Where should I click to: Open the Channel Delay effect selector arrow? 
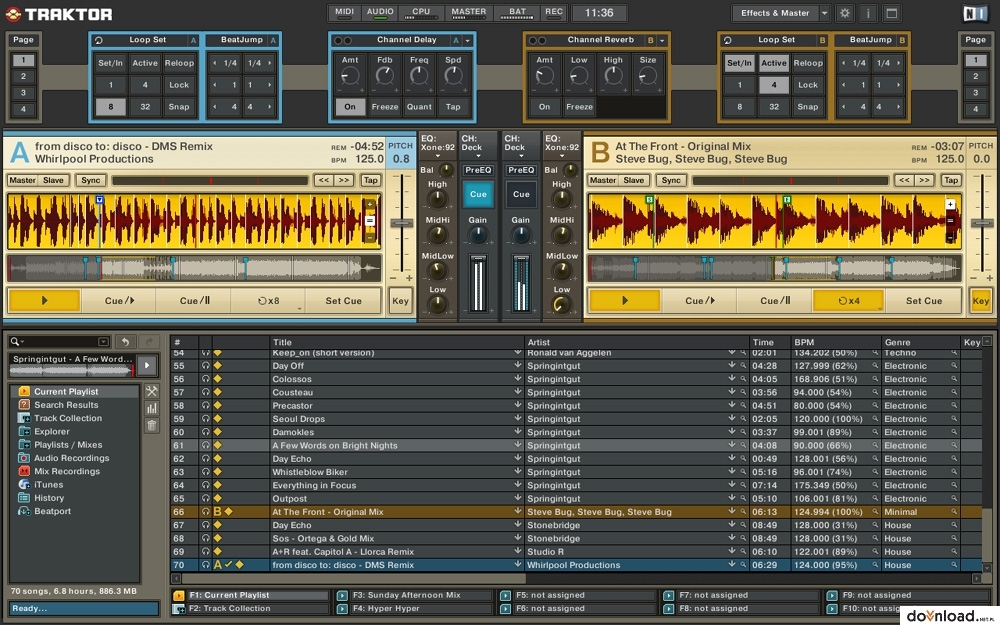[467, 41]
